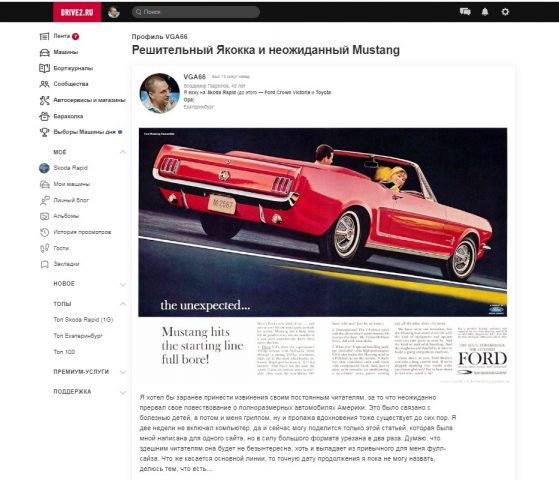
Task: Open Топ 100 link
Action: (64, 352)
